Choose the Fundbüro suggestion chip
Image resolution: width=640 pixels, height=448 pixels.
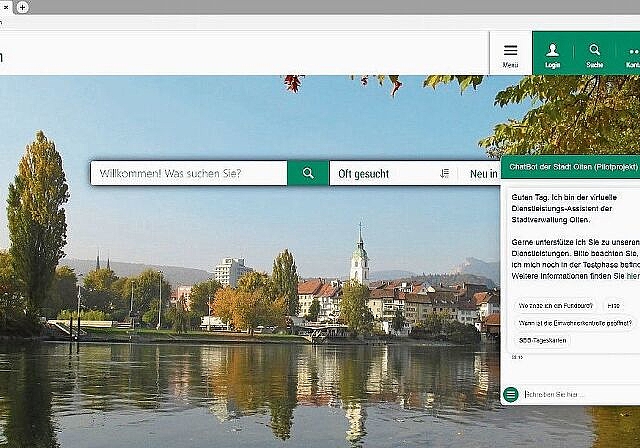pos(555,305)
